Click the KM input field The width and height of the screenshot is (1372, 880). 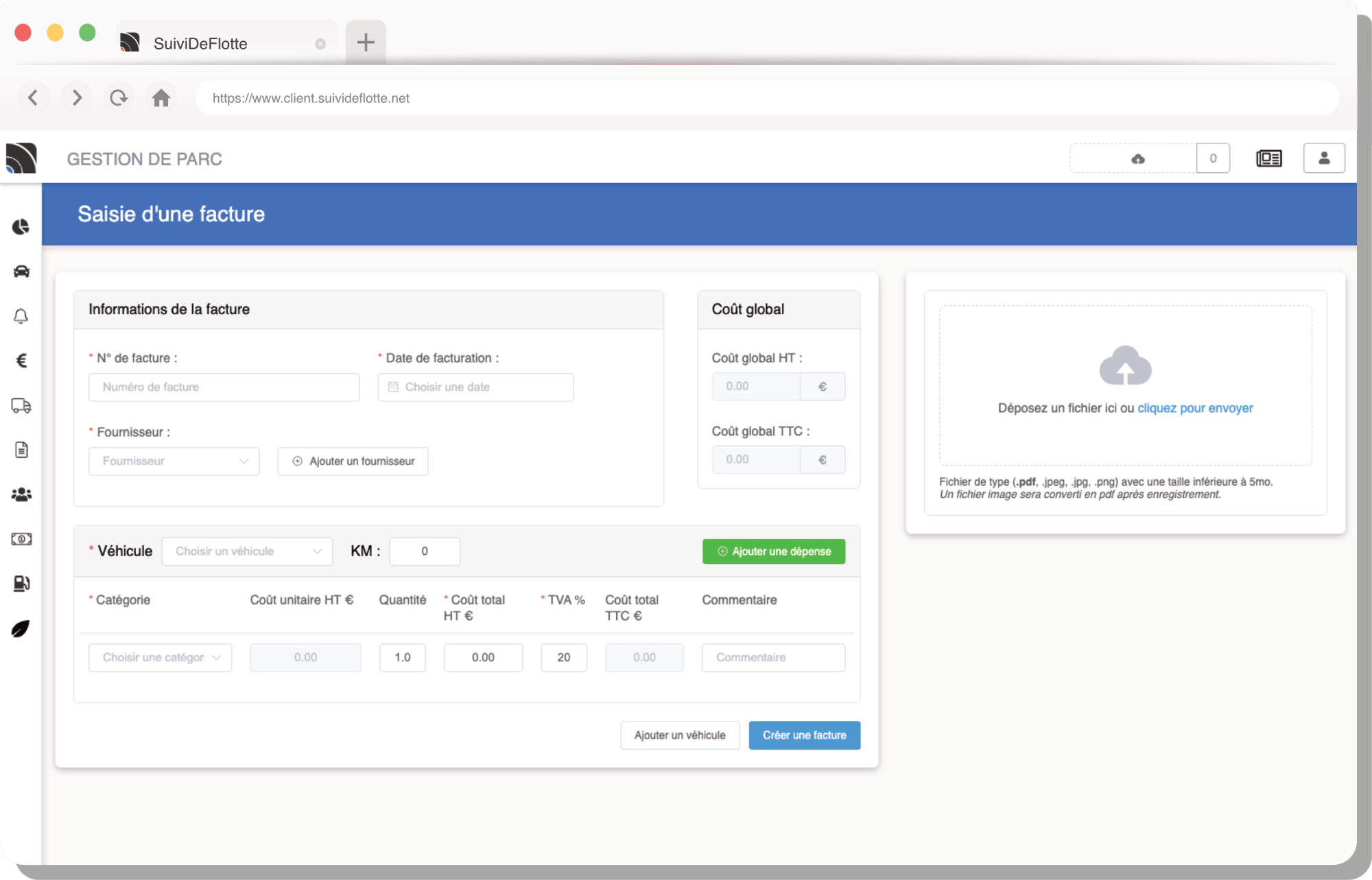(x=425, y=551)
